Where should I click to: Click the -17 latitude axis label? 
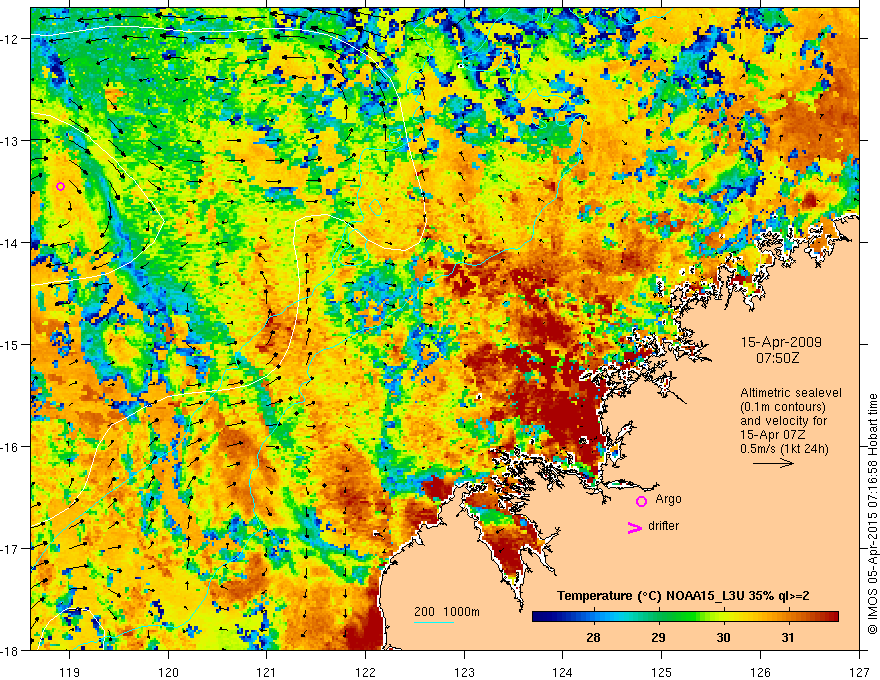[x=12, y=548]
